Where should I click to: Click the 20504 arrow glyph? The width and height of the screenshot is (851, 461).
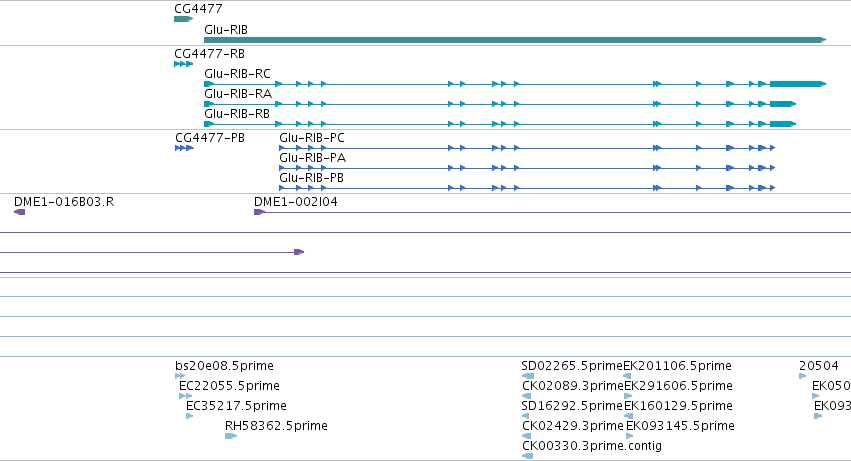803,376
